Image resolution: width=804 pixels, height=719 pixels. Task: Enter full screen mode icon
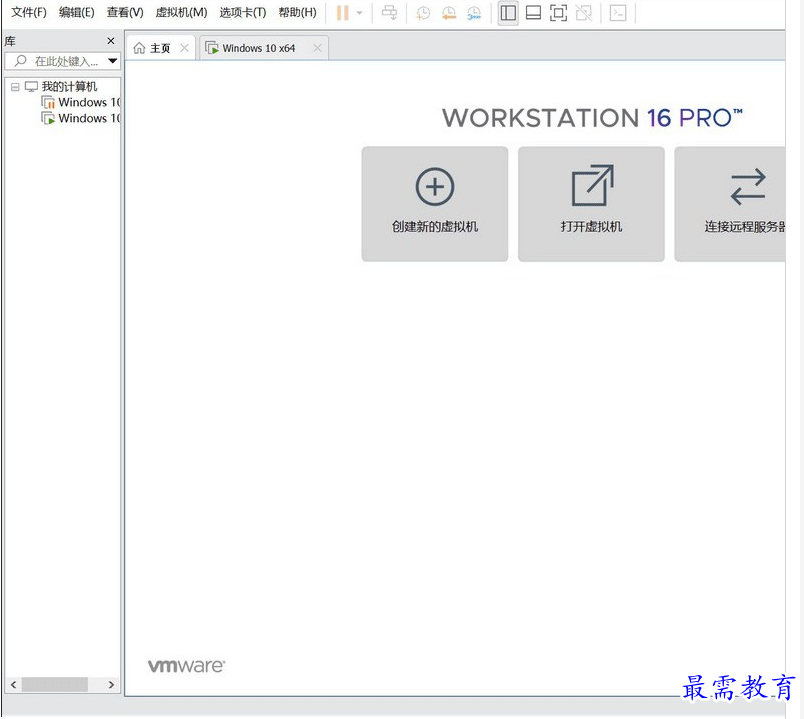[558, 12]
